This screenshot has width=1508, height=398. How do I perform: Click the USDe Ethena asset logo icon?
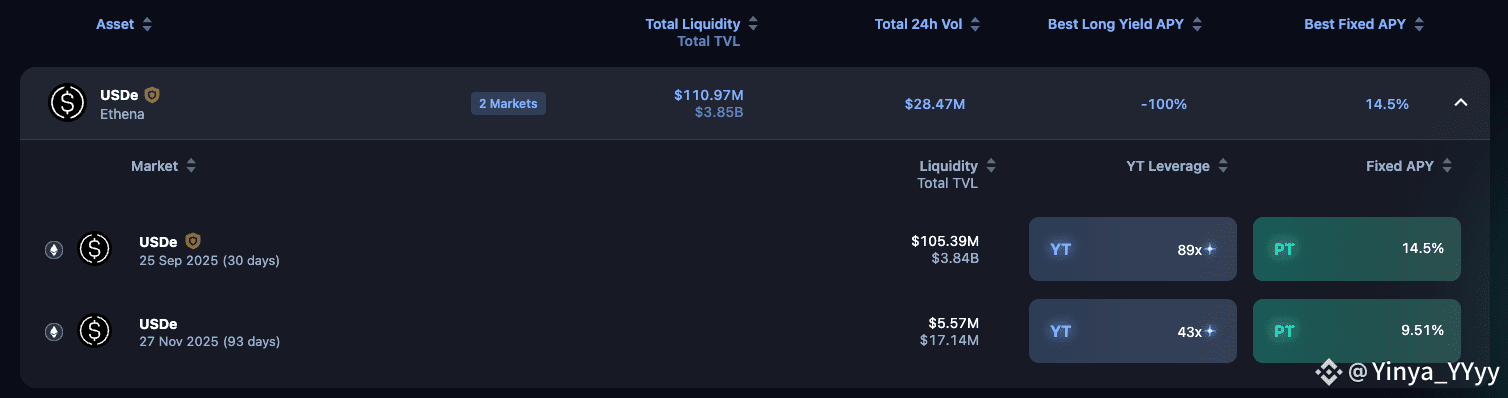pyautogui.click(x=68, y=103)
